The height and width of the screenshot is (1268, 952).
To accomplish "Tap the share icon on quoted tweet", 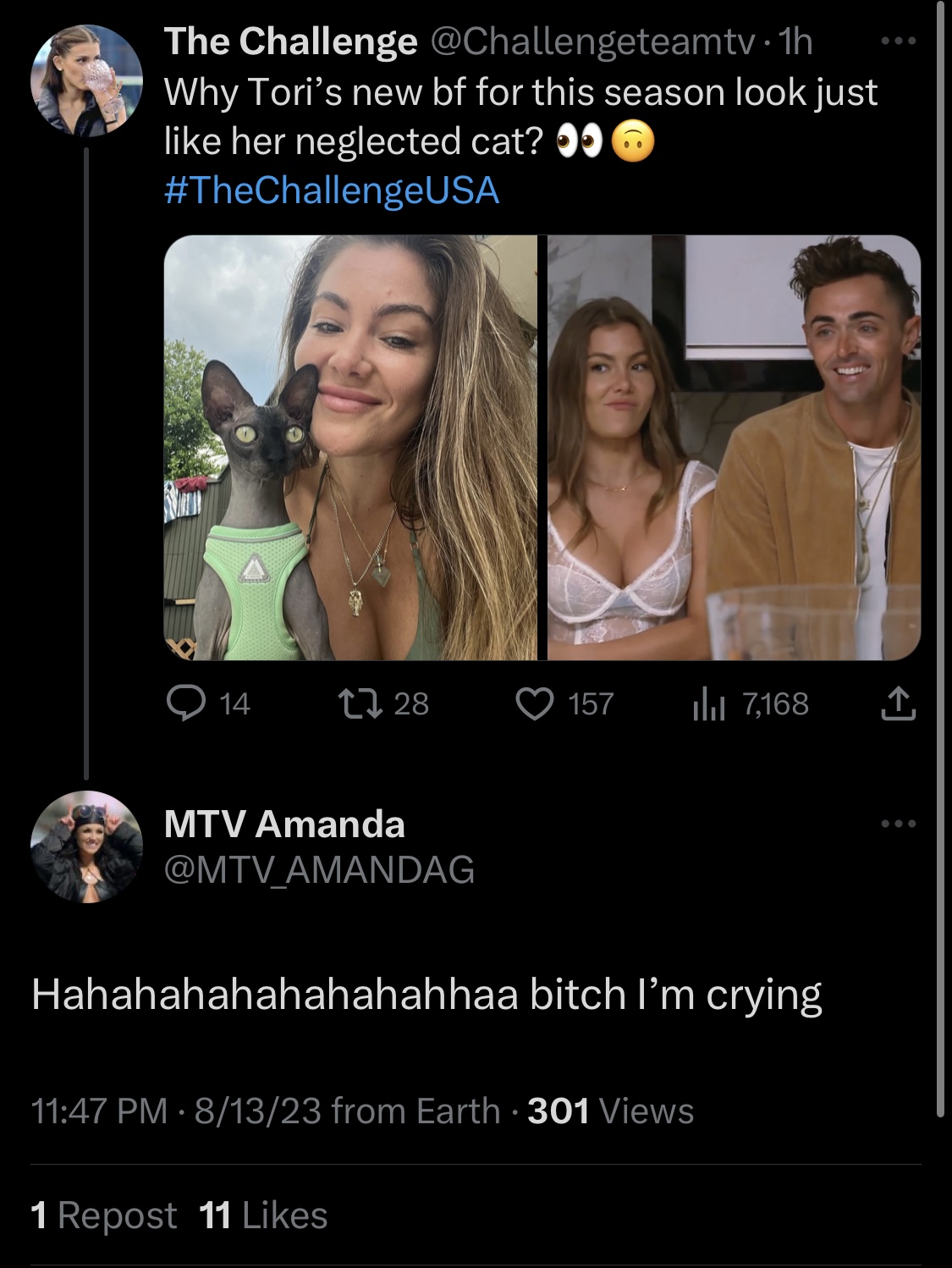I will point(899,703).
